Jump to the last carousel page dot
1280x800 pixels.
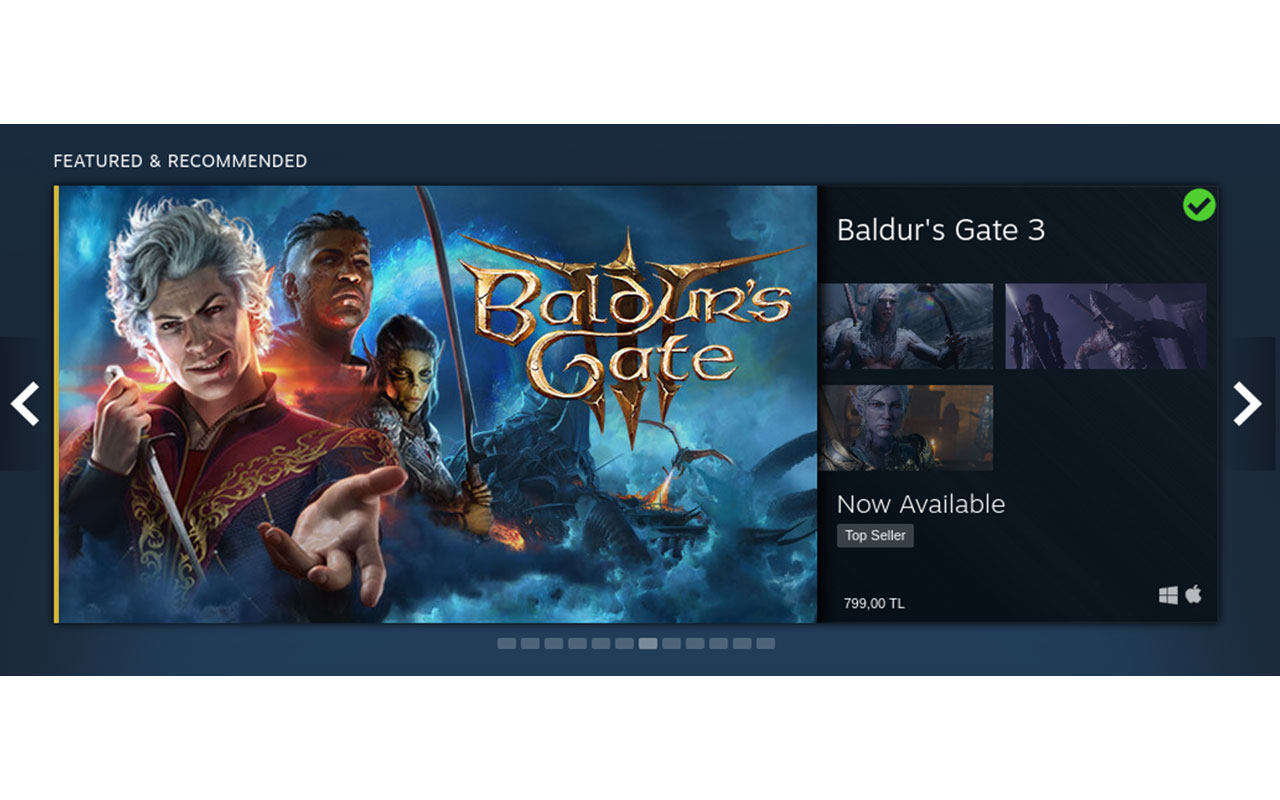(765, 643)
